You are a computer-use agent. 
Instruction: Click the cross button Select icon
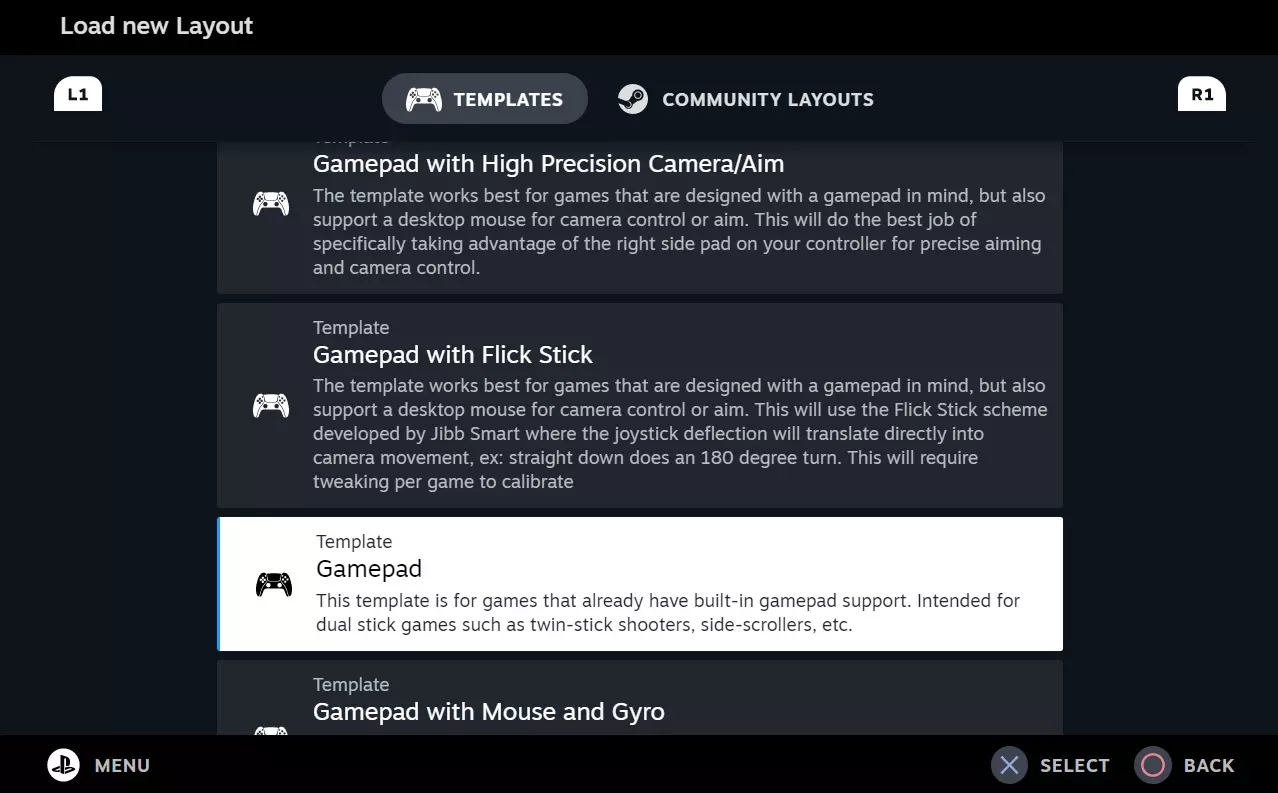tap(1009, 765)
